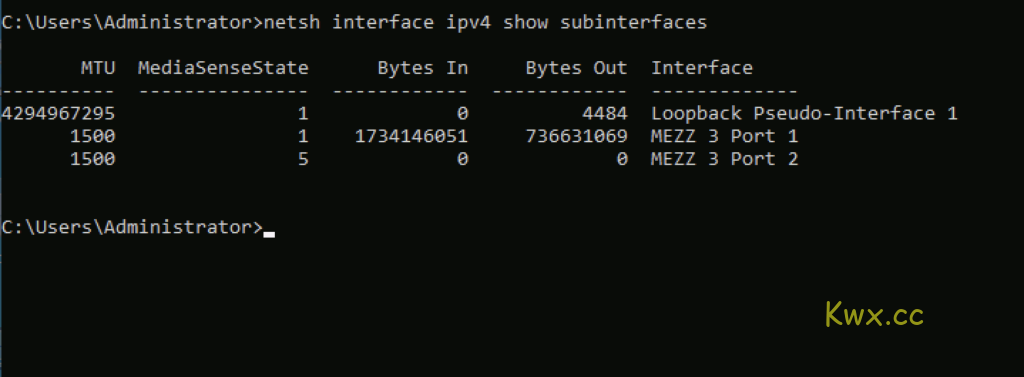This screenshot has height=377, width=1024.
Task: Click the second C:\Users\Administrator prompt
Action: (131, 227)
